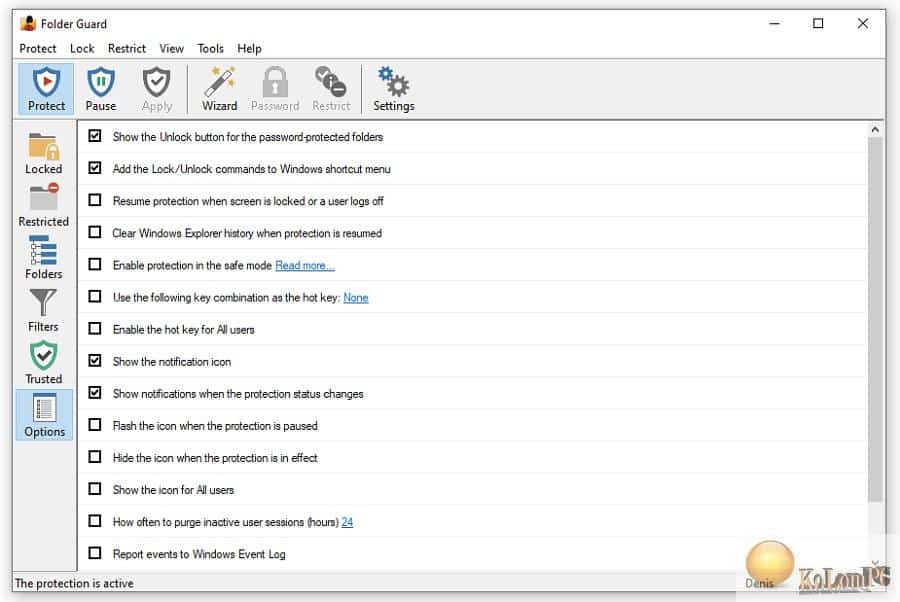Click 'Report events to Windows Event Log' text
Screen dimensions: 900x602
(199, 554)
